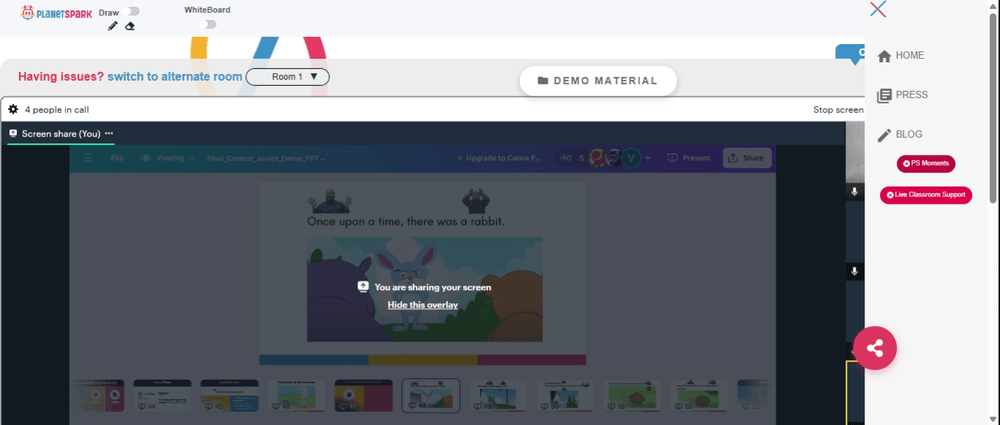Click the pink share floating button
Screen dimensions: 1000x425
[875, 348]
